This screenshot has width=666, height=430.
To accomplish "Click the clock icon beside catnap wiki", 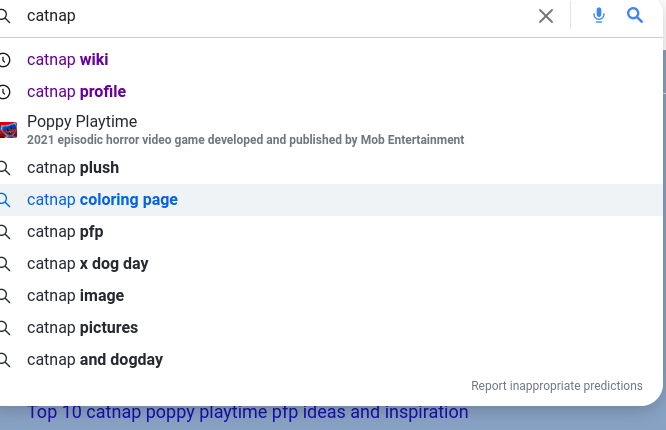I will 5,60.
